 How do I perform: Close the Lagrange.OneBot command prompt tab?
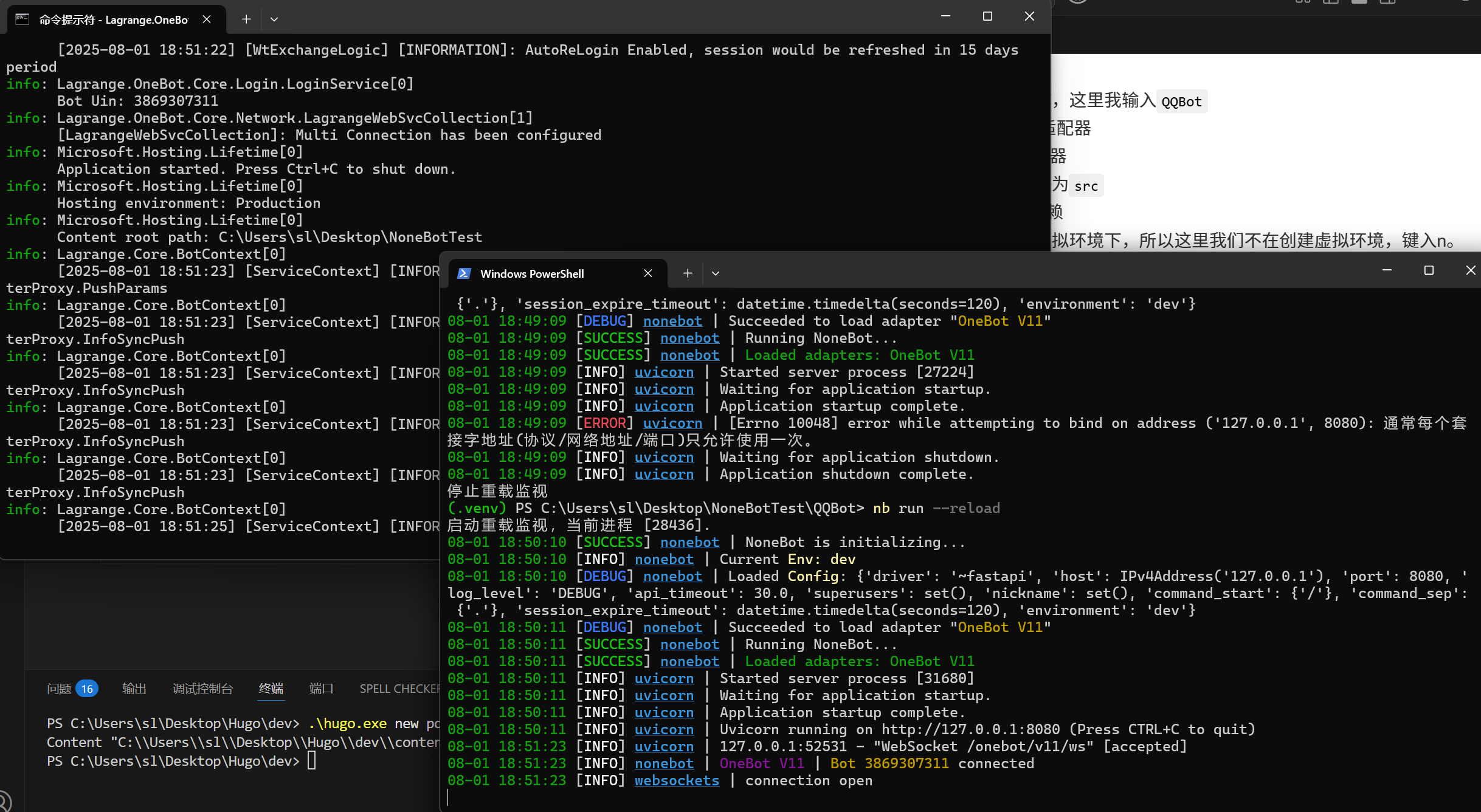click(207, 19)
